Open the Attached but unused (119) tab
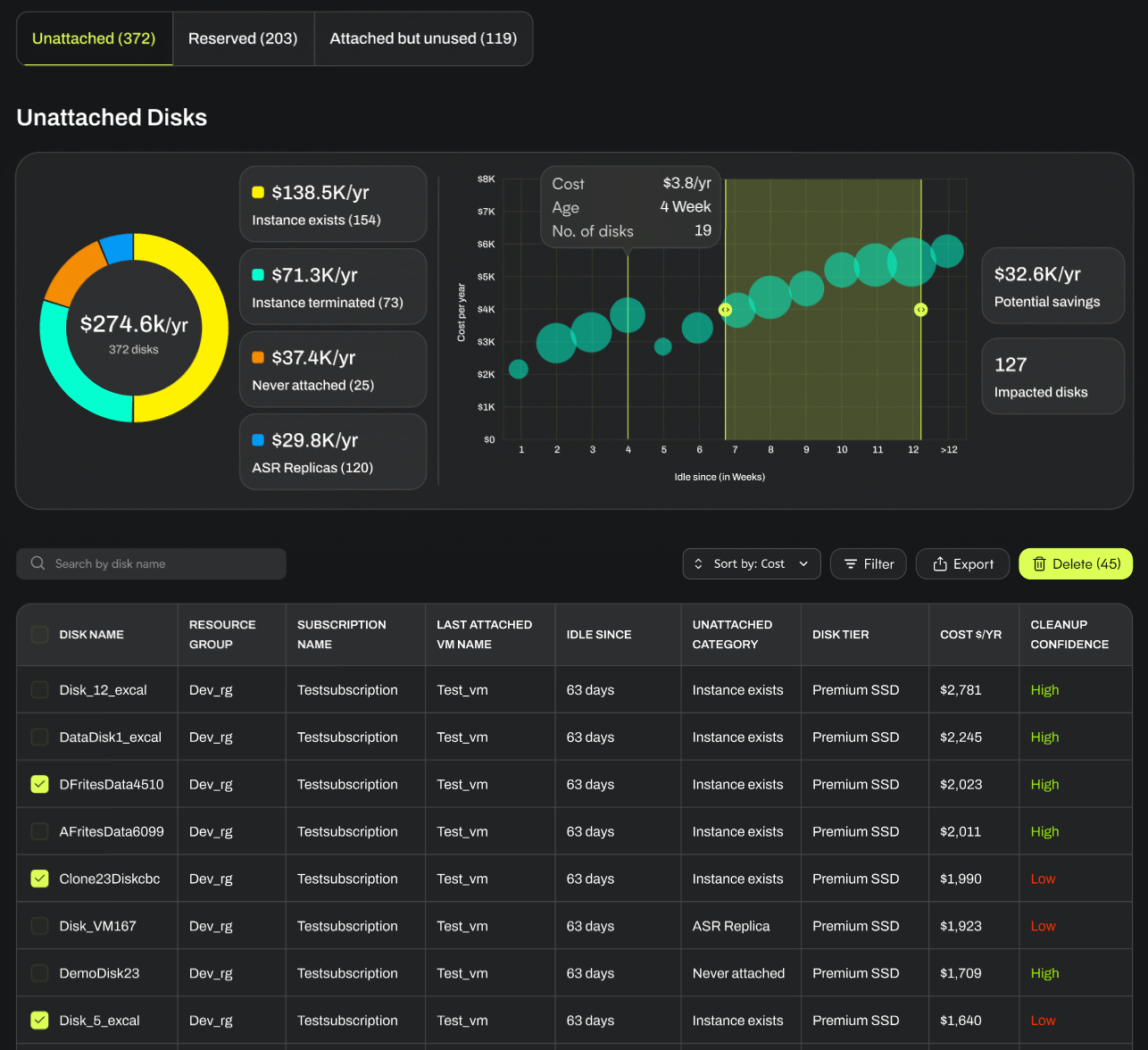Viewport: 1148px width, 1050px height. click(423, 38)
